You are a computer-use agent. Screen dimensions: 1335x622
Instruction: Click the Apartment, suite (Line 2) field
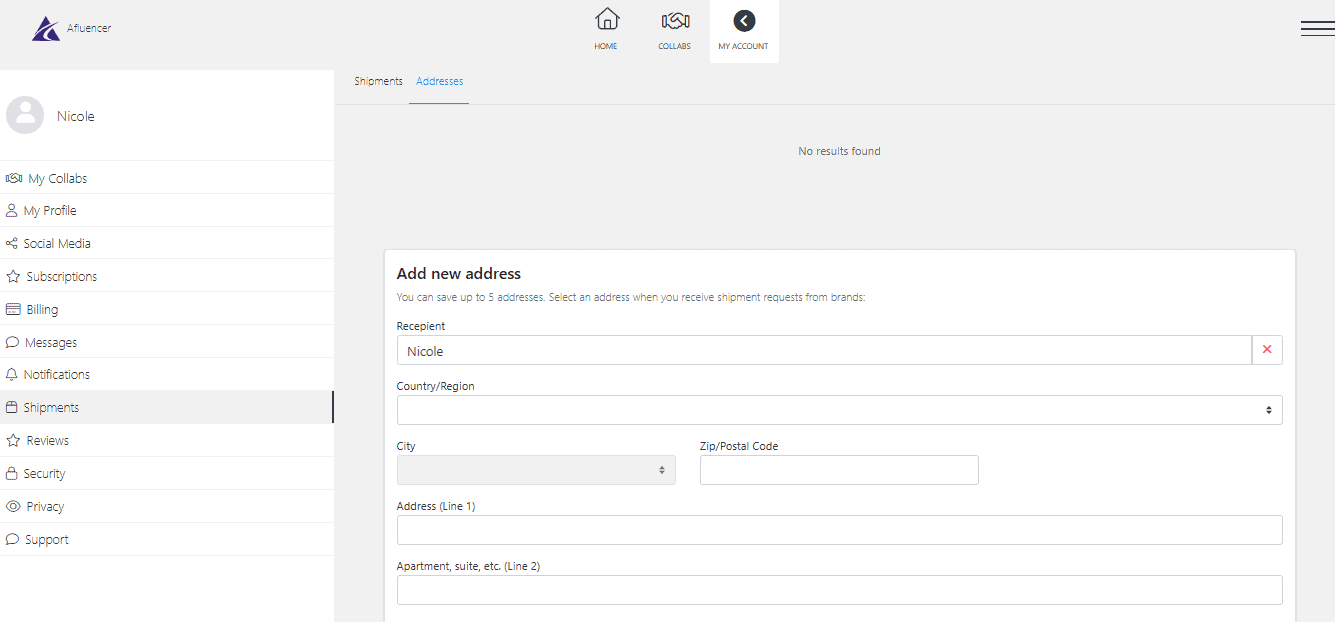(838, 590)
